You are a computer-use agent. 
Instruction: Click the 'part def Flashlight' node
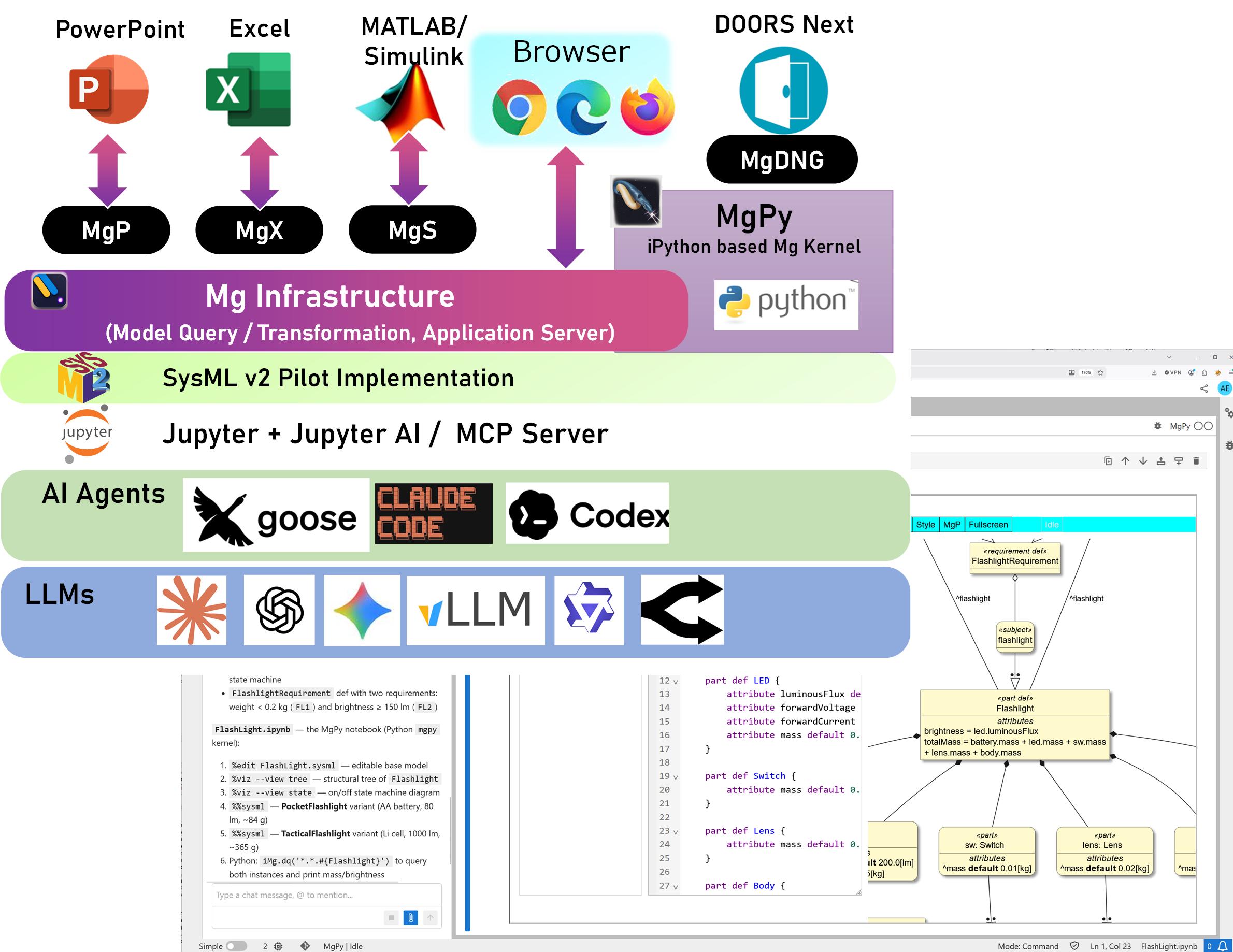[x=1014, y=725]
